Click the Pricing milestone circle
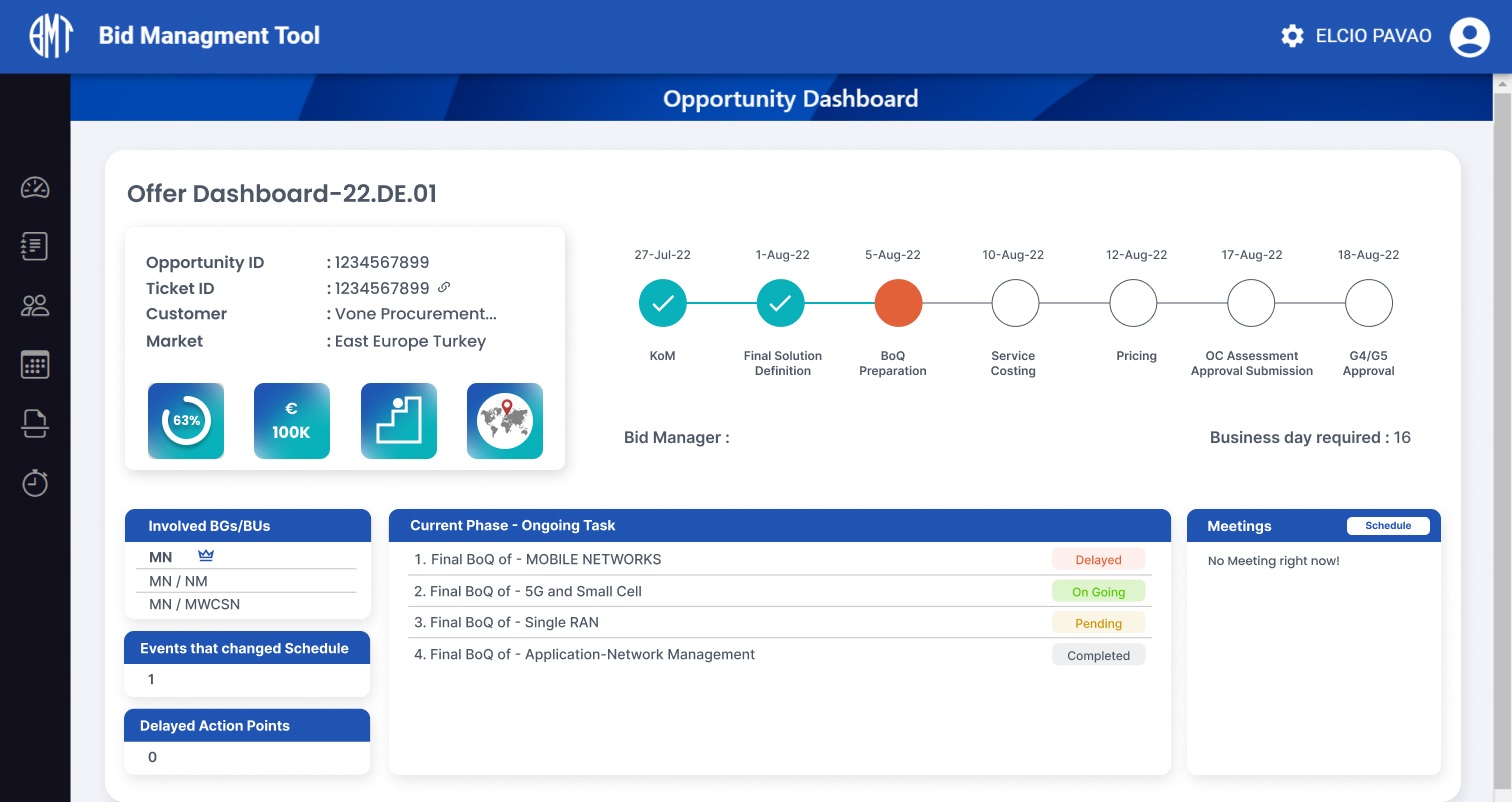 click(x=1133, y=303)
